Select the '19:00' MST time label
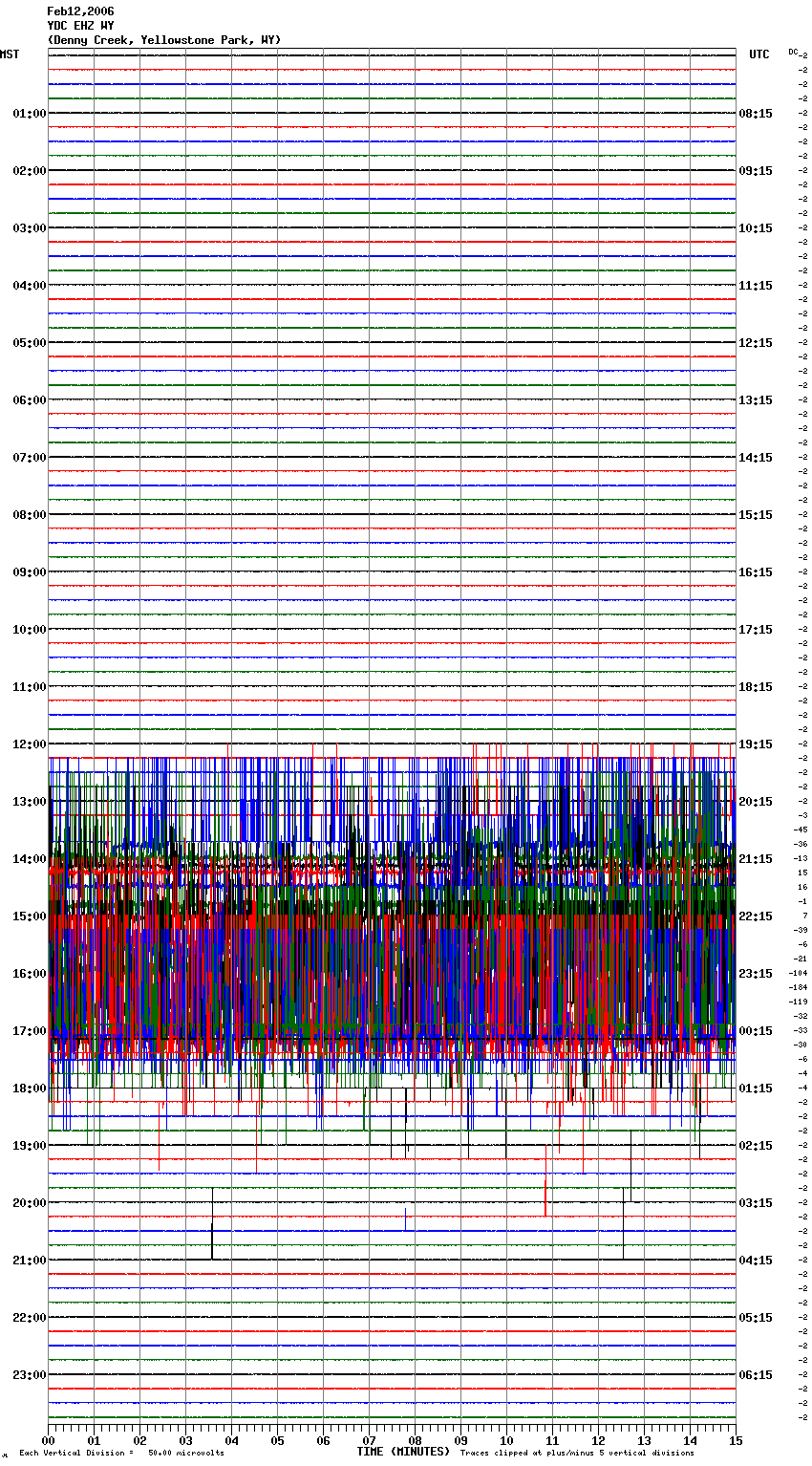 pyautogui.click(x=29, y=1146)
